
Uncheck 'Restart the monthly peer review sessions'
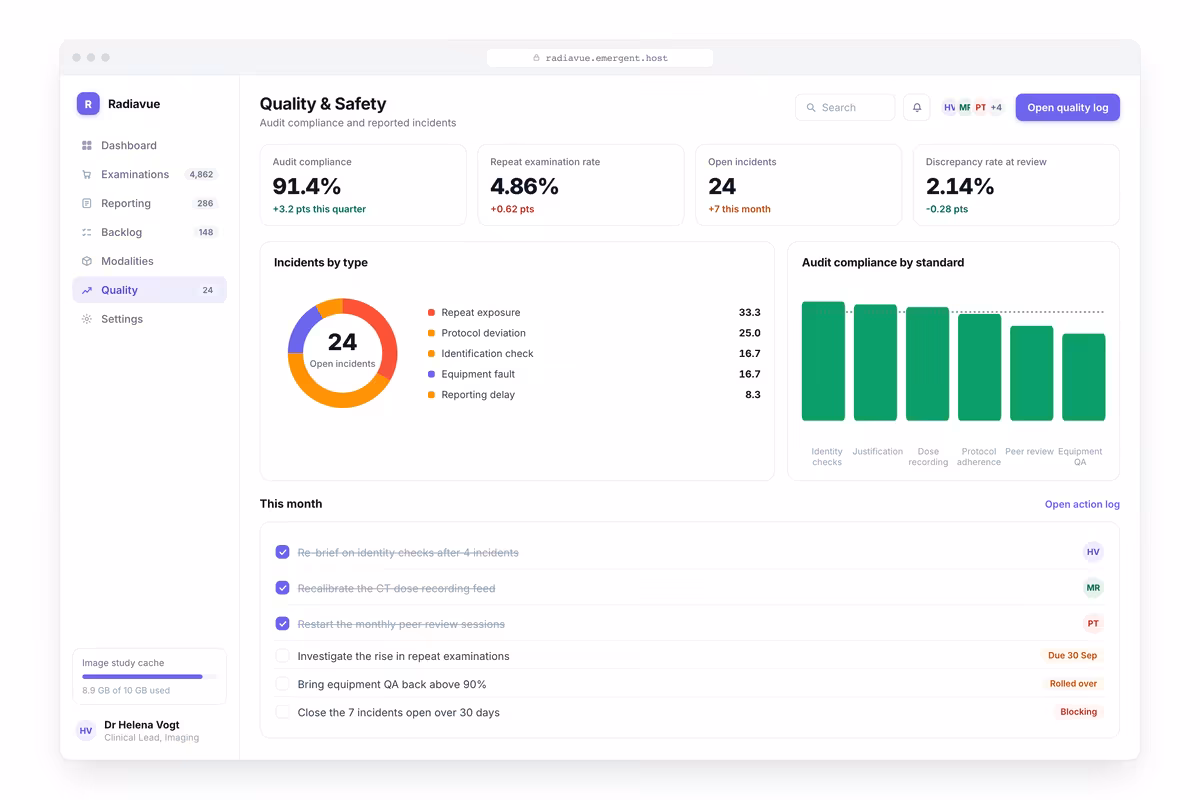(x=282, y=624)
